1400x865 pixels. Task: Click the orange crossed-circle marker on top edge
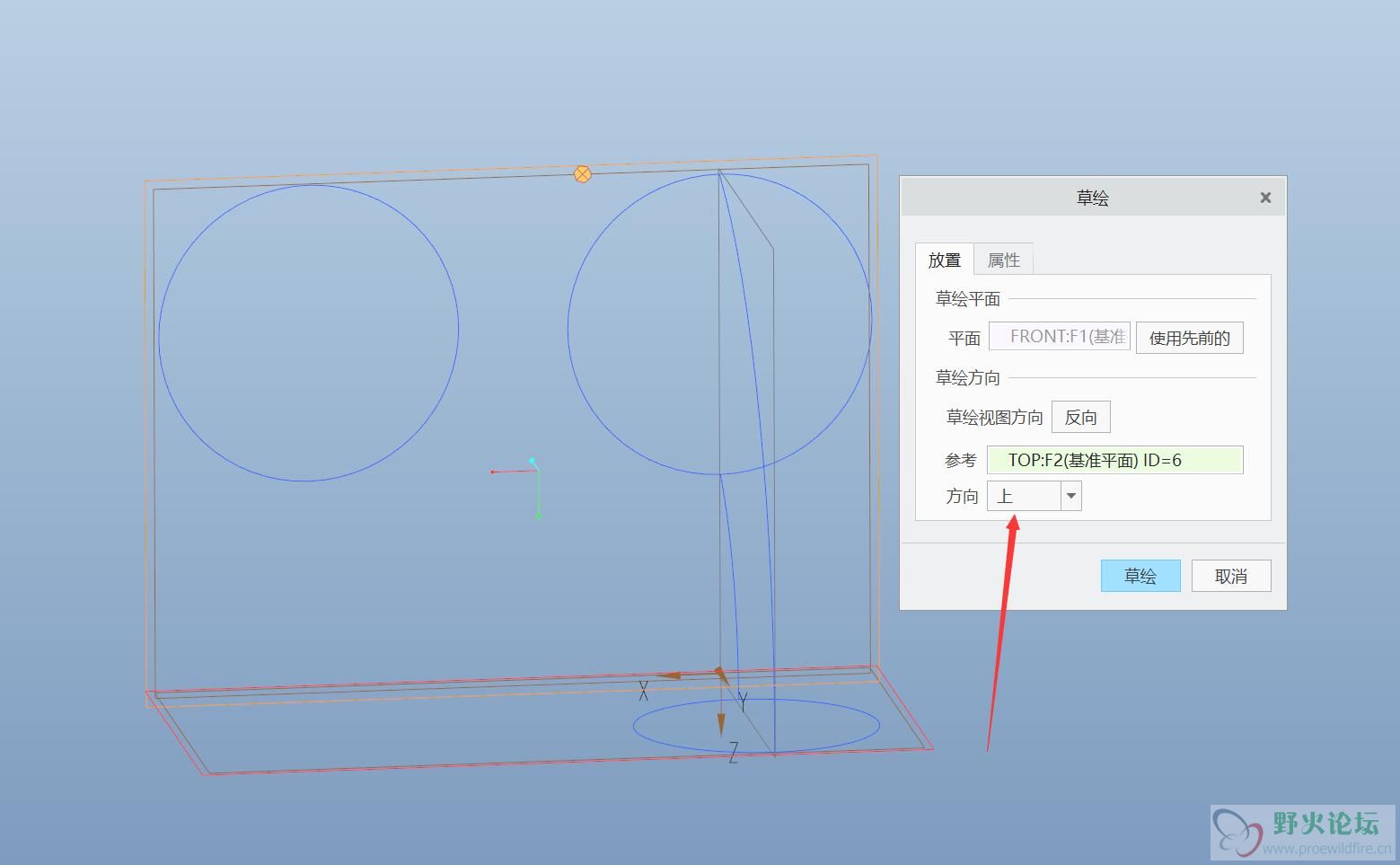tap(583, 173)
